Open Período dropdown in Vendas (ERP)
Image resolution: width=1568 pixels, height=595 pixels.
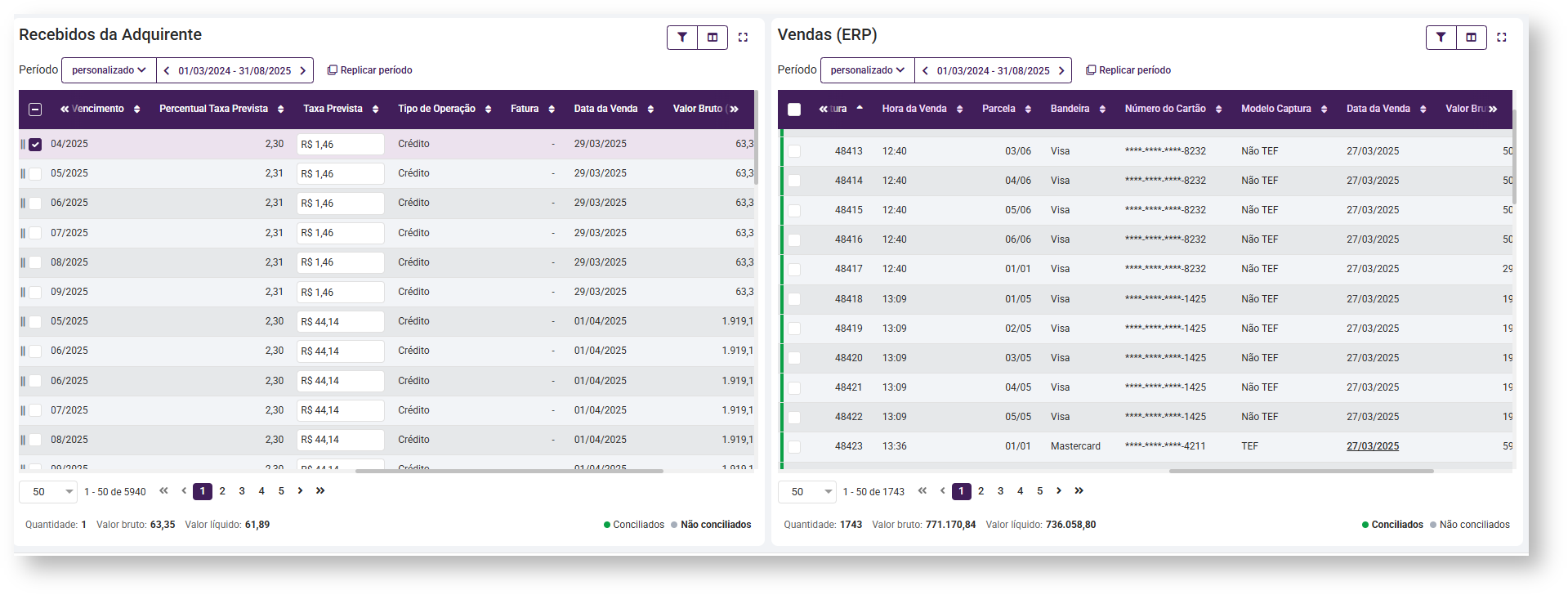pyautogui.click(x=868, y=70)
